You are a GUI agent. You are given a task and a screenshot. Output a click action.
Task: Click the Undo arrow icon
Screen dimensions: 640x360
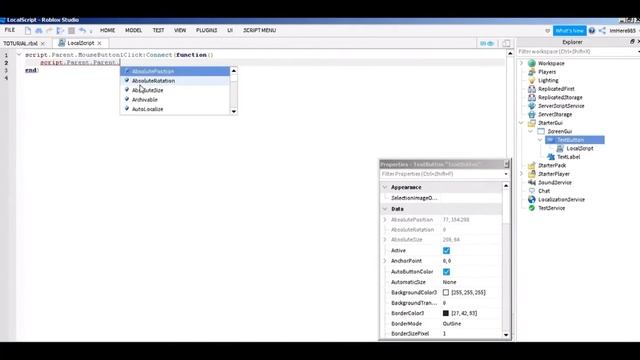(82, 30)
